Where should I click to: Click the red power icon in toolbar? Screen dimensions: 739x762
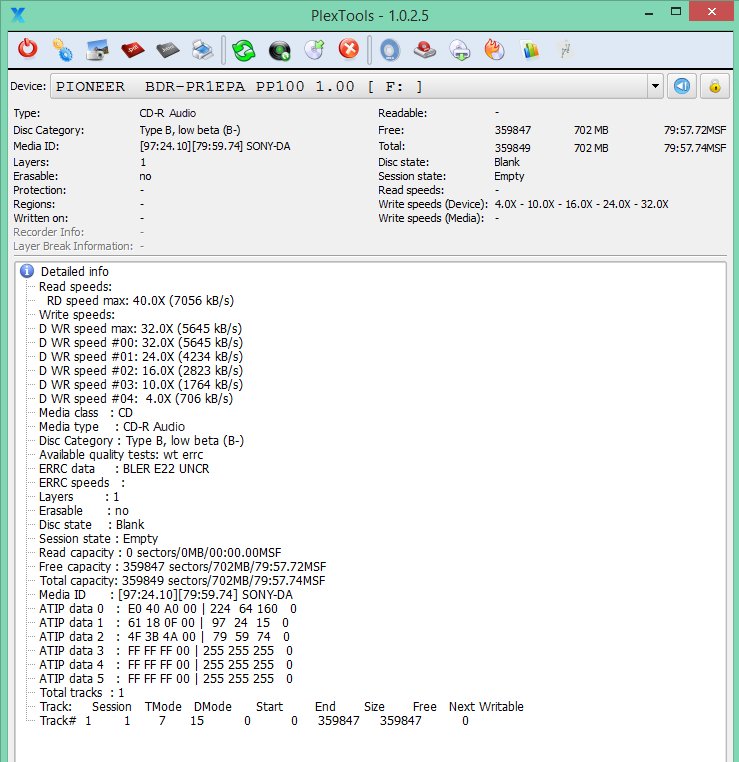[x=28, y=48]
